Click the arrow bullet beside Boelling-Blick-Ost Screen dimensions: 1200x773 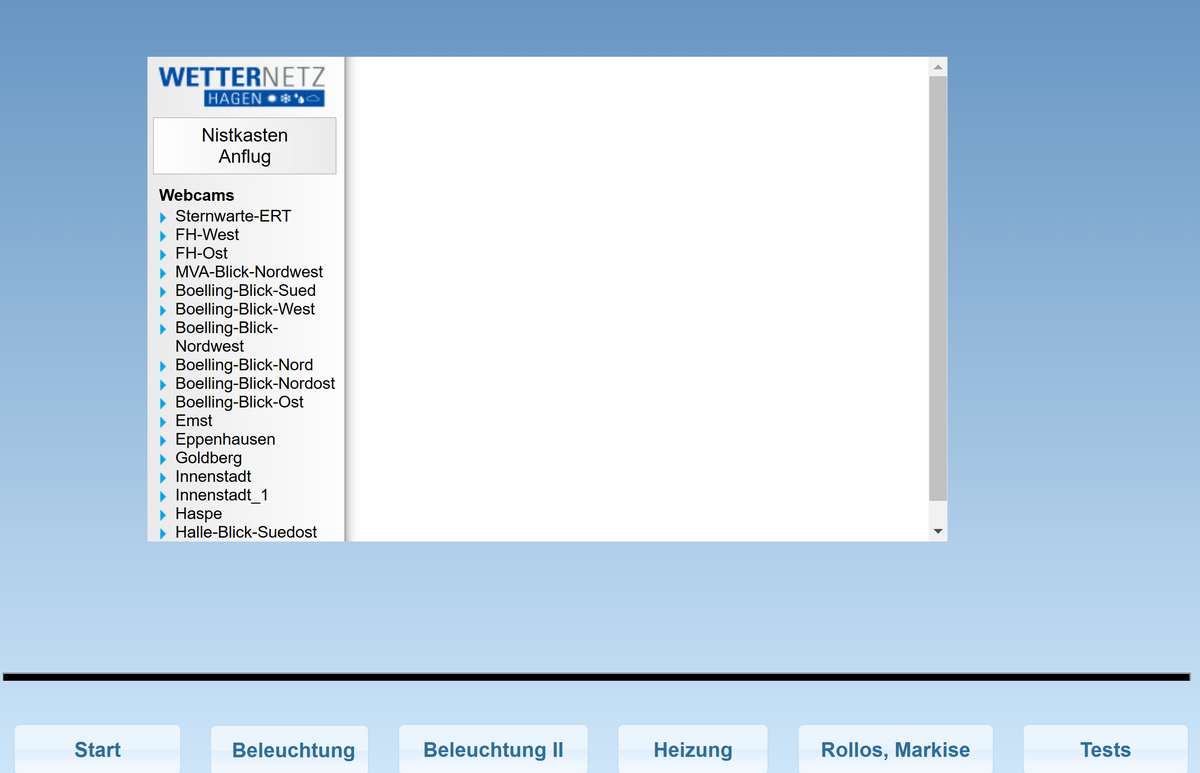click(x=163, y=403)
